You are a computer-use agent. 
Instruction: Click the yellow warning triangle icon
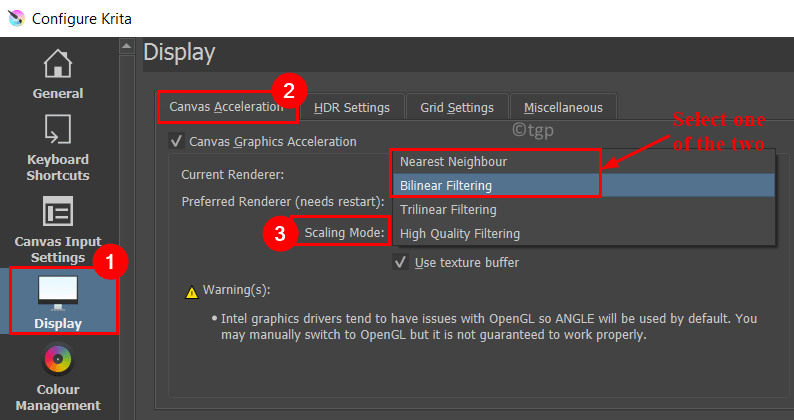[192, 292]
